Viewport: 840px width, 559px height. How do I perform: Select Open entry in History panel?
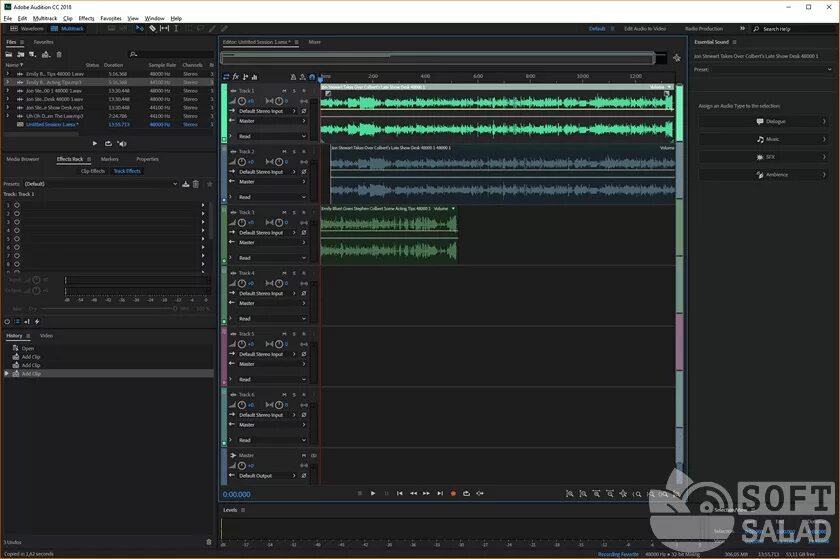[28, 348]
